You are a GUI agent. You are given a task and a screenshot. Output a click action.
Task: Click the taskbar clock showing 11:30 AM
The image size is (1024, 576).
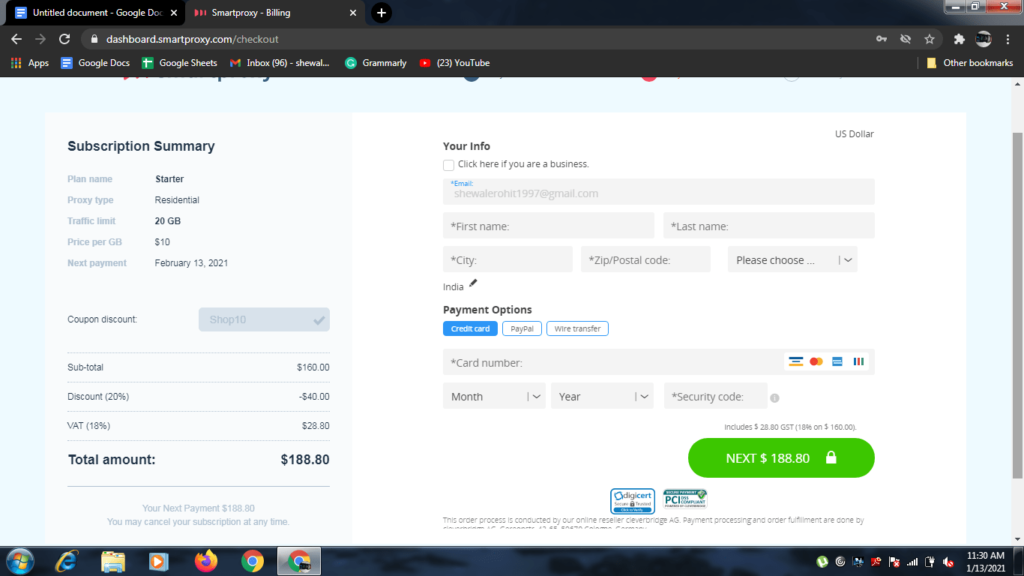(985, 562)
